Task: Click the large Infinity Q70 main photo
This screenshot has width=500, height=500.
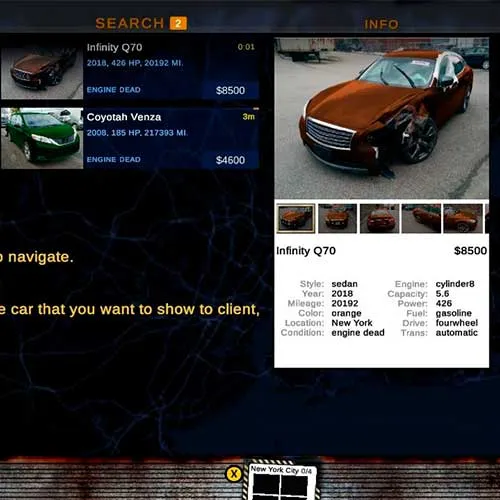Action: pyautogui.click(x=381, y=118)
